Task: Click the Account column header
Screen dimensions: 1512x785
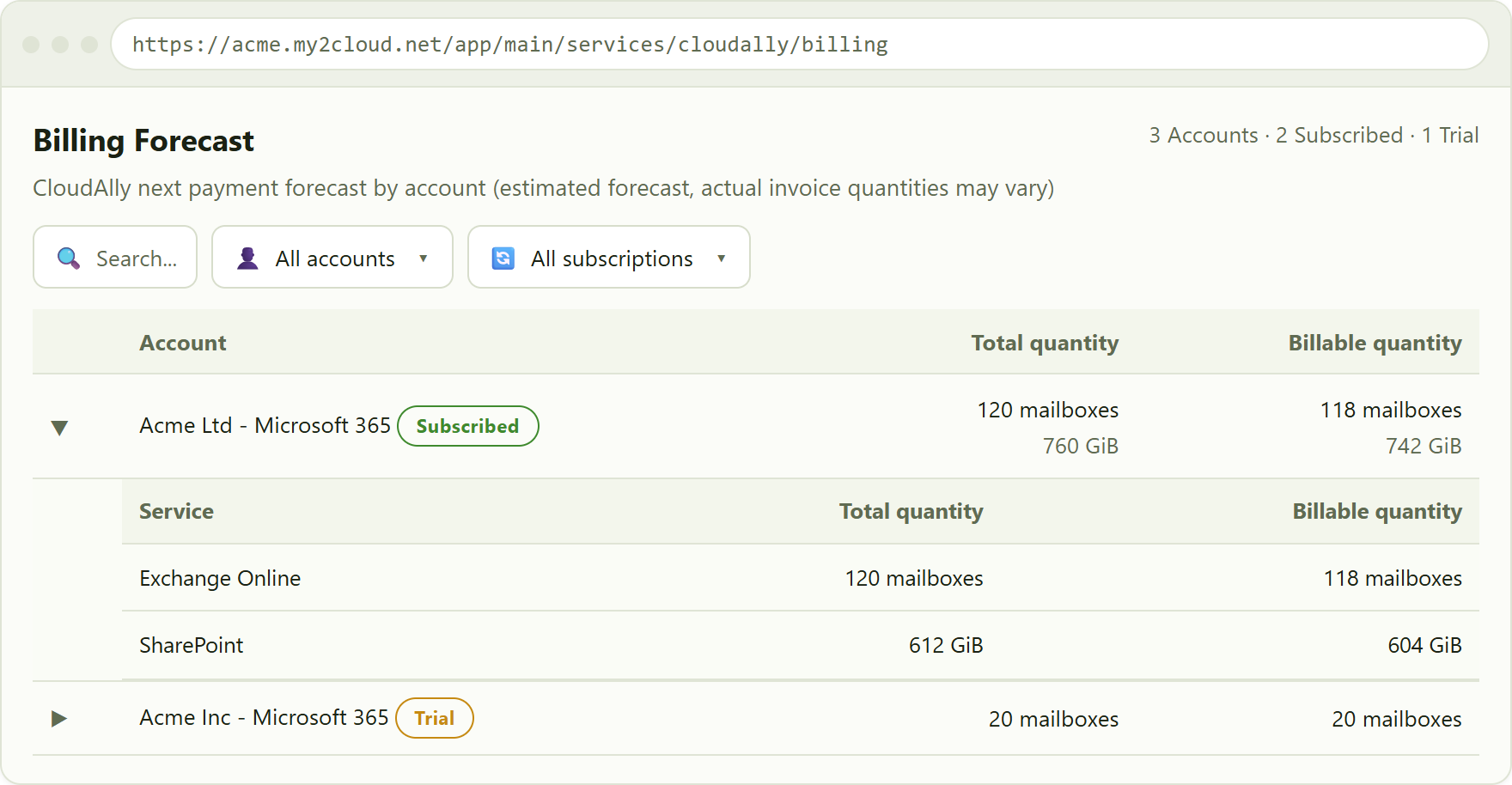Action: (183, 344)
